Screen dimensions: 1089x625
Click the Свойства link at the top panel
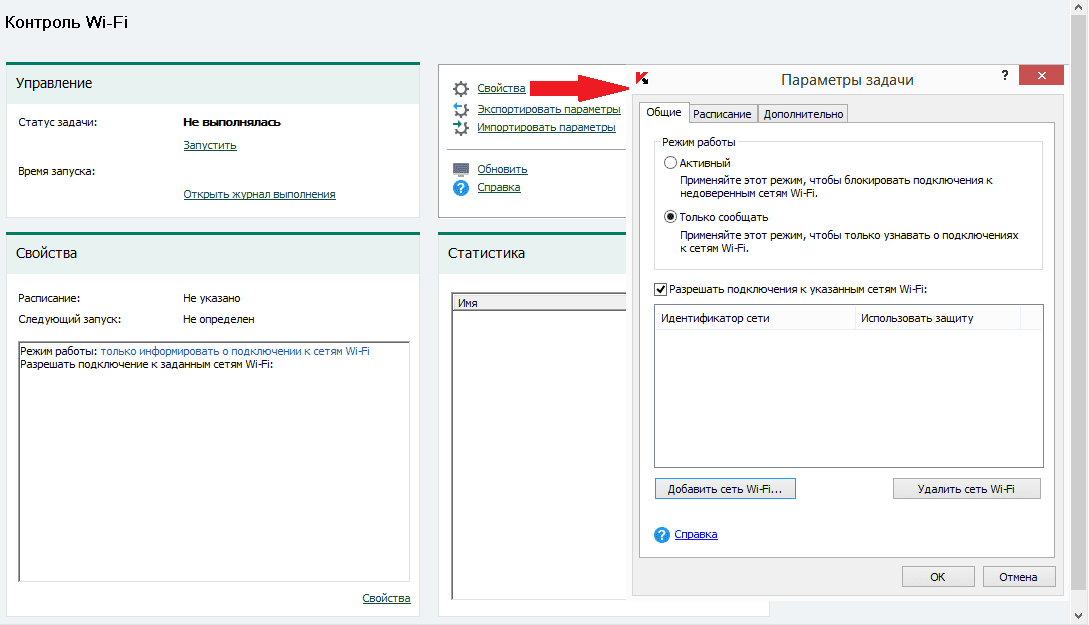coord(501,88)
